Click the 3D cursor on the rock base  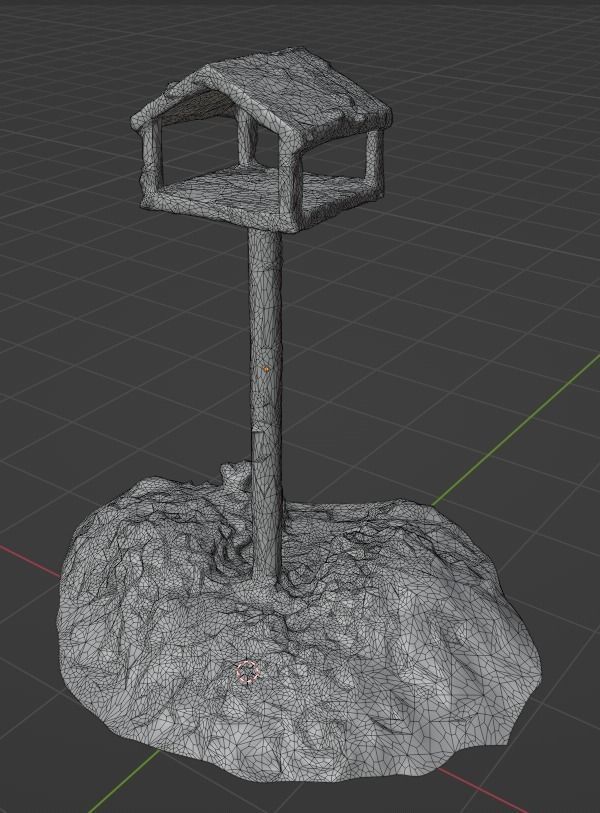[247, 671]
